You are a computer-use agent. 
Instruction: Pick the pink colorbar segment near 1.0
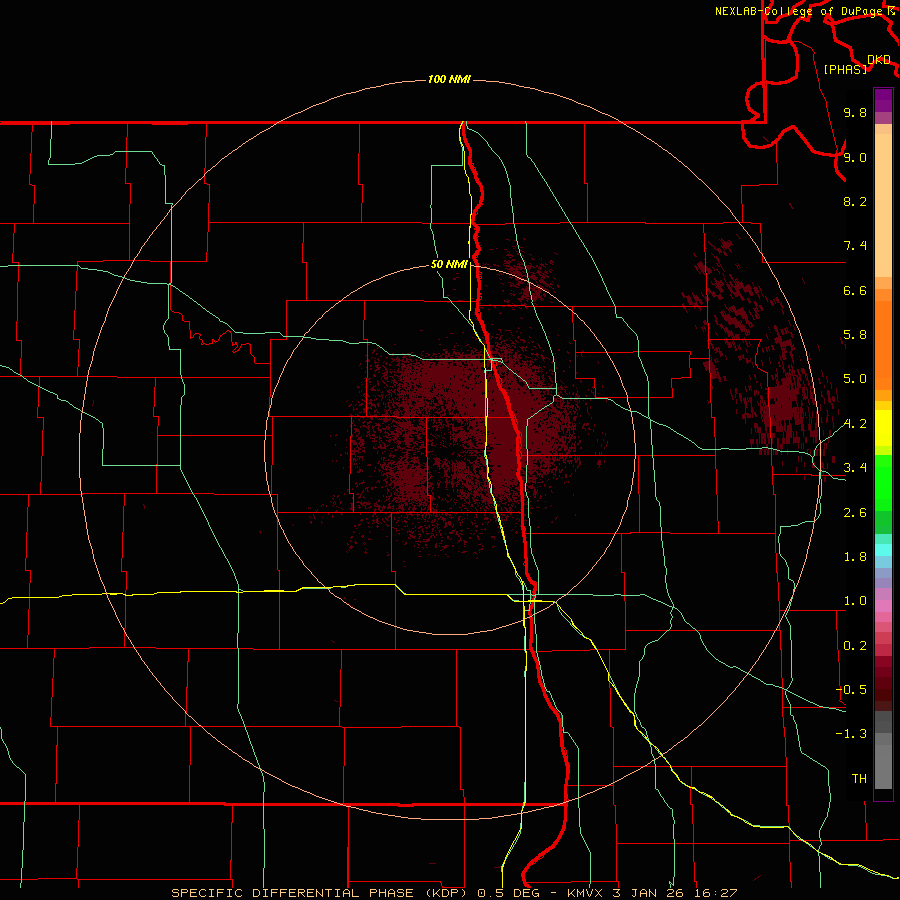coord(883,606)
